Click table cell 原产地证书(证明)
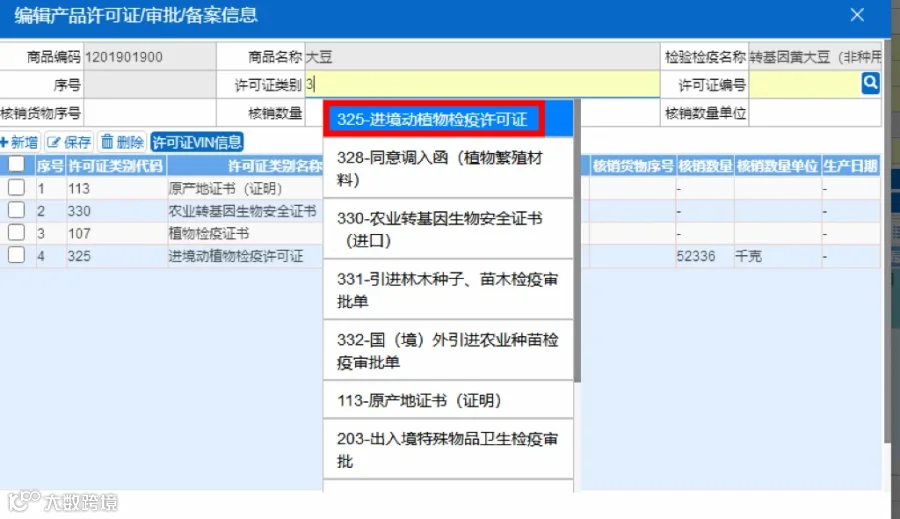 225,188
